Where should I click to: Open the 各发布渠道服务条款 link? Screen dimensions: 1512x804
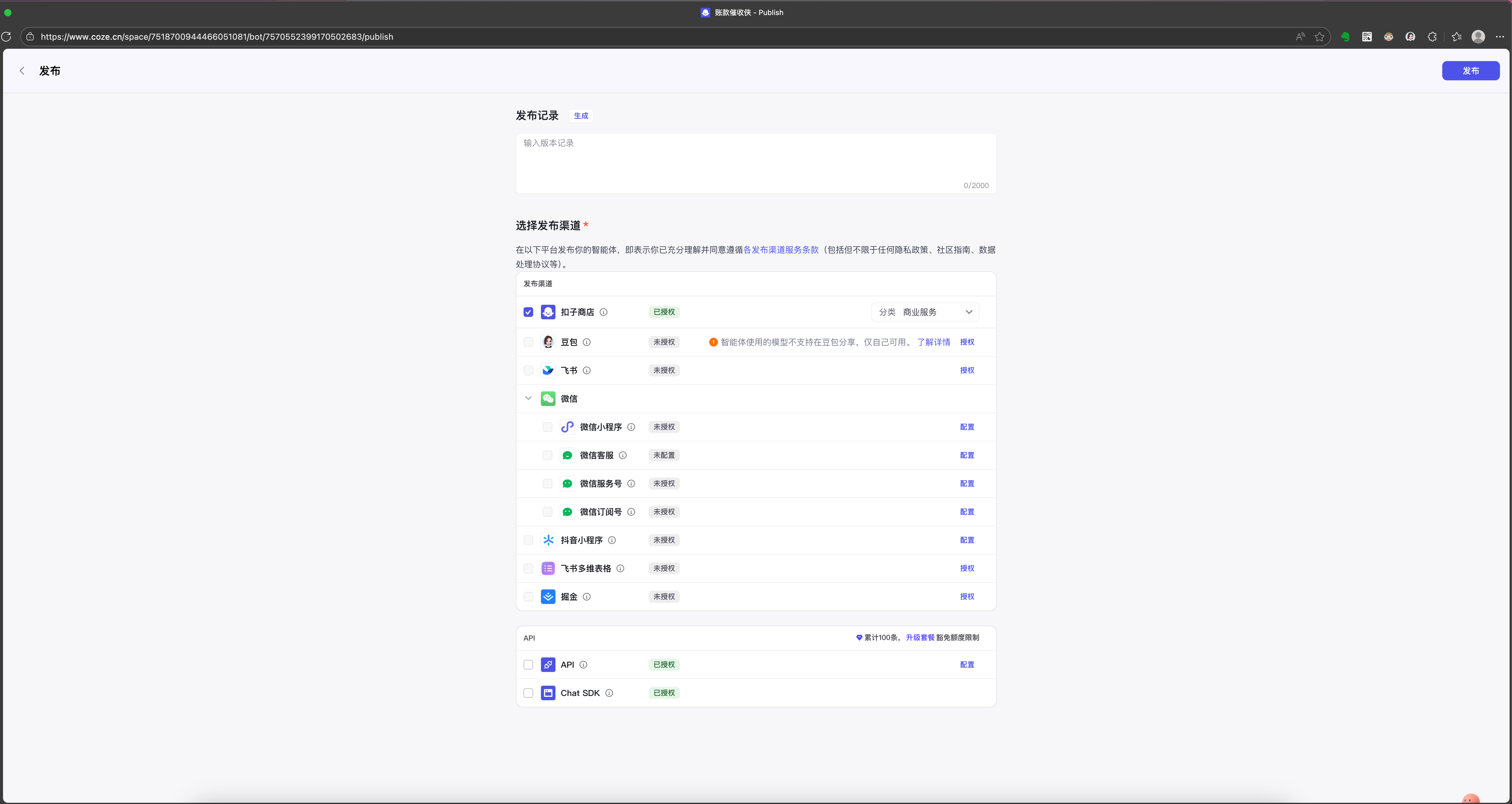point(781,250)
